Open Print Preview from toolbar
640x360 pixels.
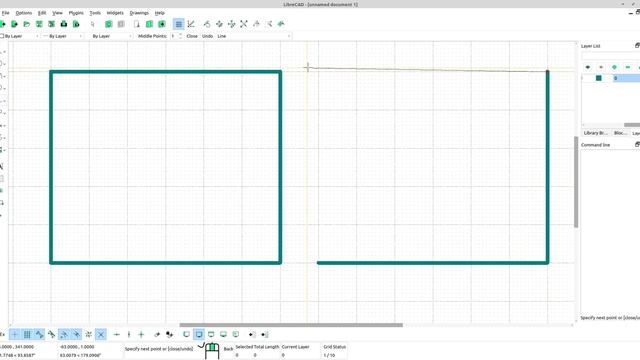pos(76,24)
